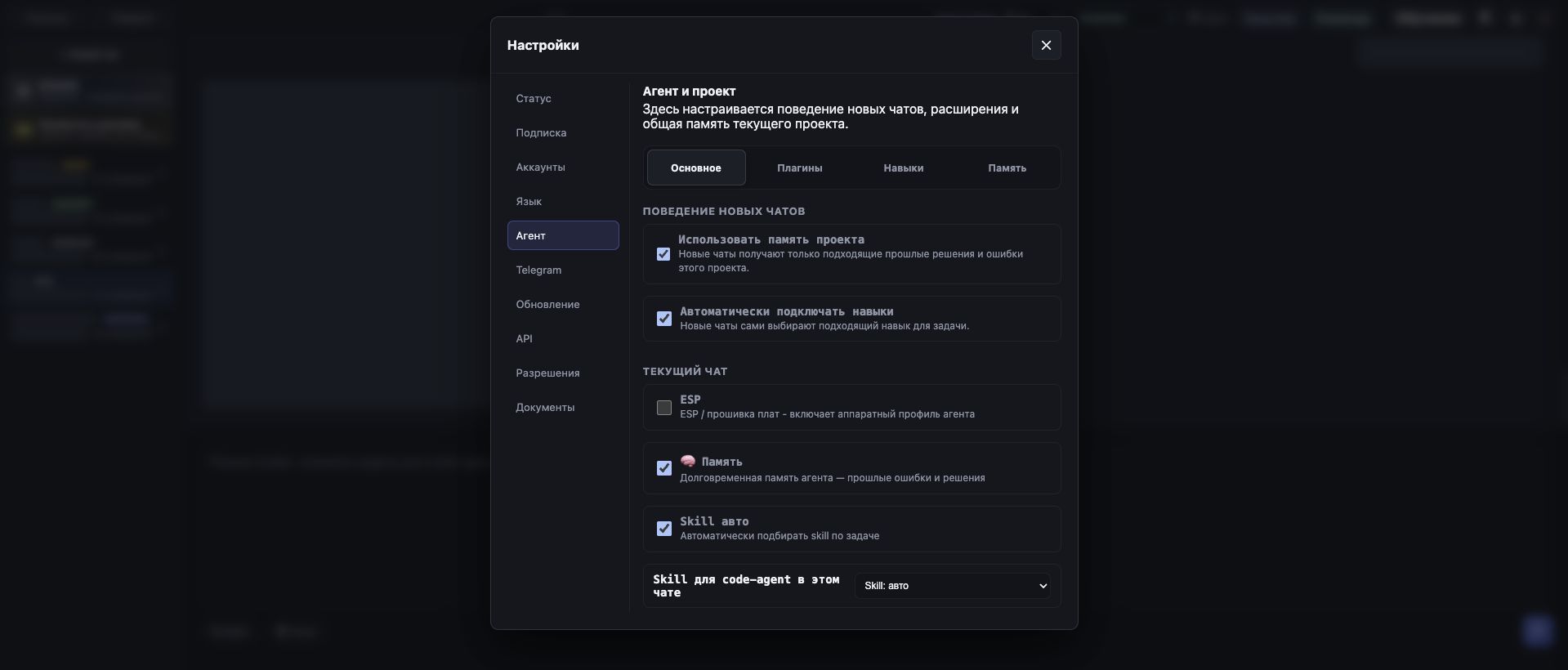Screen dimensions: 1568x670
Task: Uncheck the Использовать память проекта checkbox
Action: (663, 254)
